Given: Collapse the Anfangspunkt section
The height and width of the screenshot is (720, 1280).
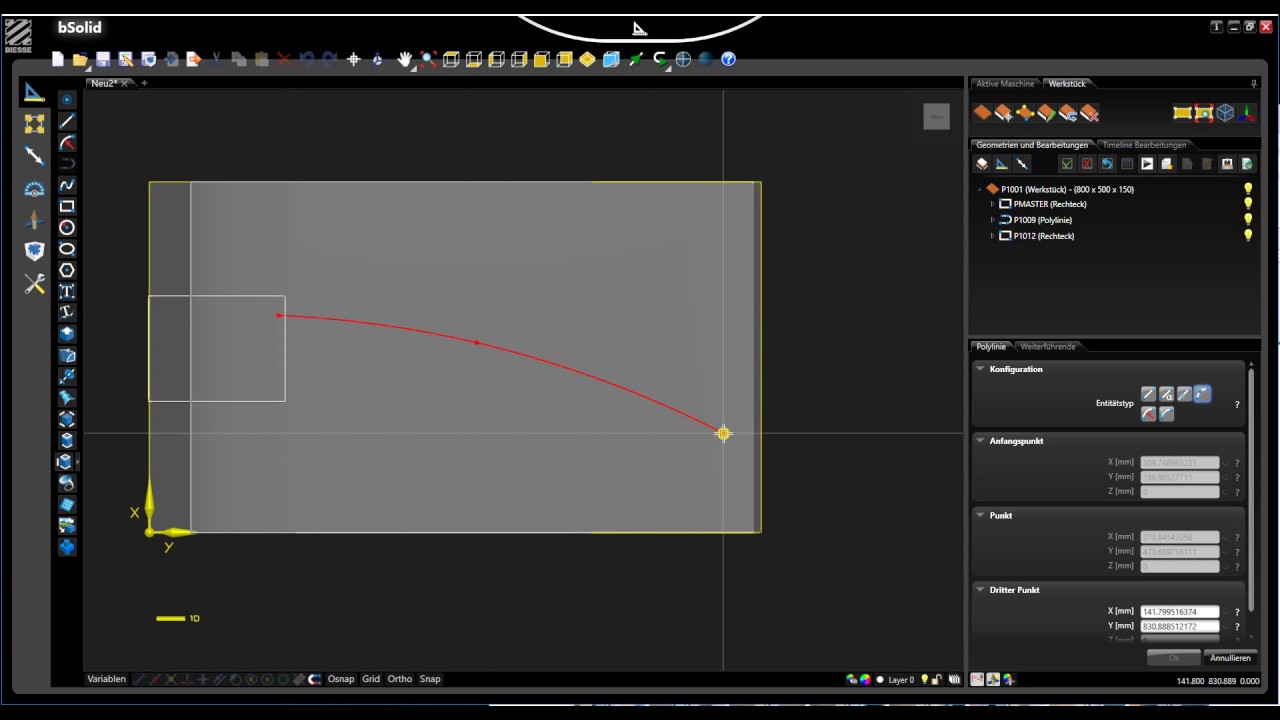Looking at the screenshot, I should (x=980, y=441).
